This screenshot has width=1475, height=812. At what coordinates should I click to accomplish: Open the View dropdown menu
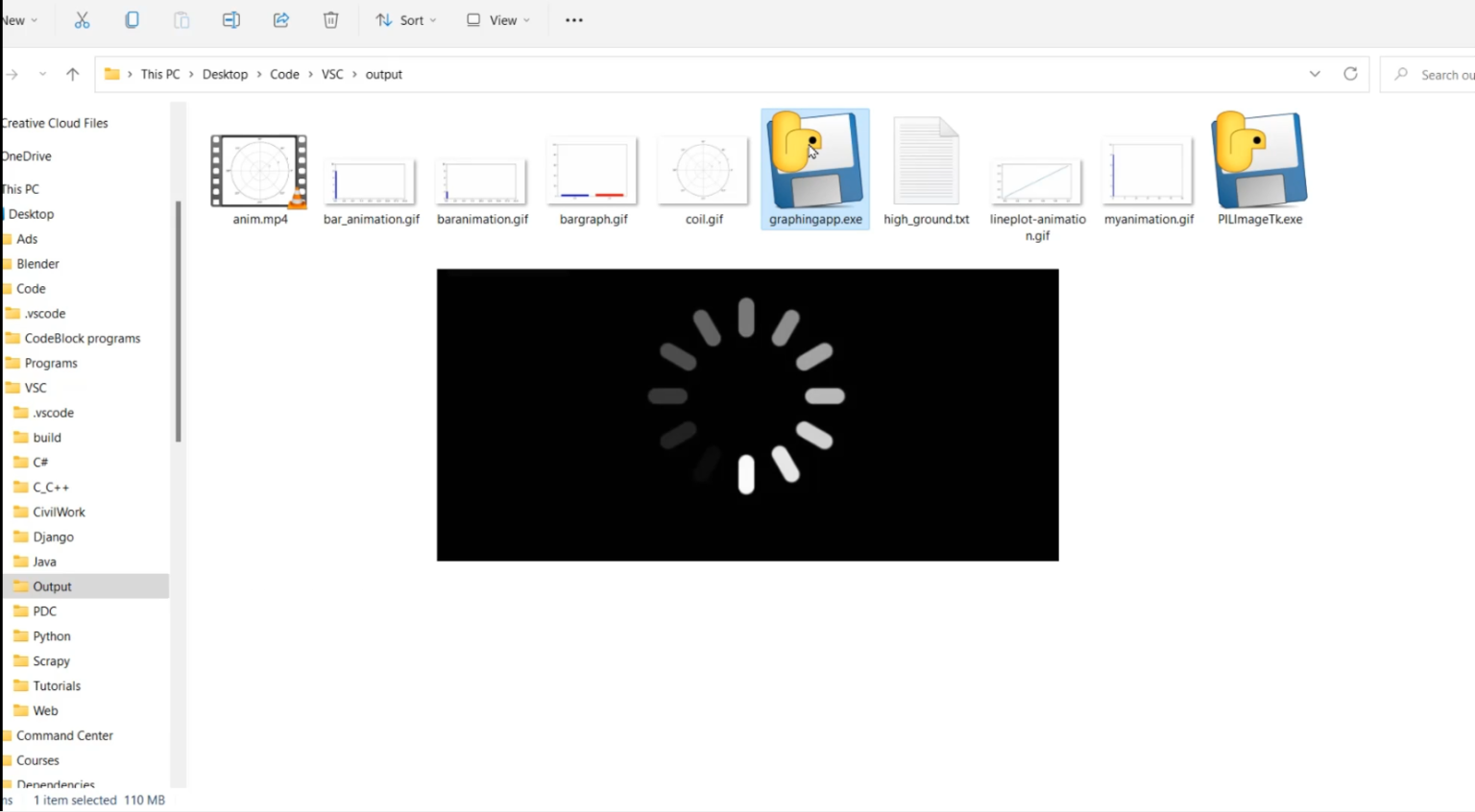click(x=496, y=19)
